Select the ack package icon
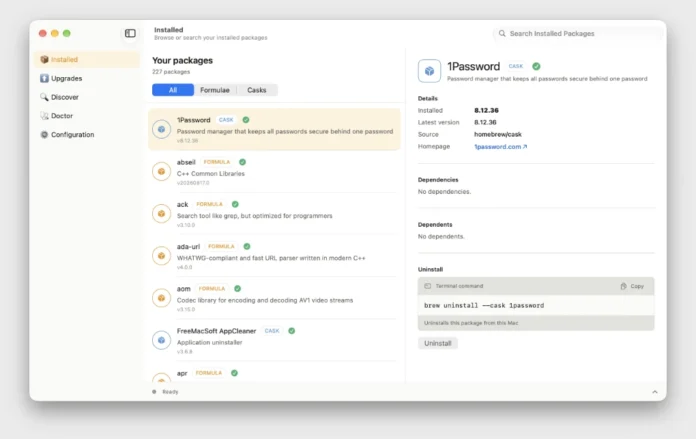The height and width of the screenshot is (439, 696). point(162,214)
